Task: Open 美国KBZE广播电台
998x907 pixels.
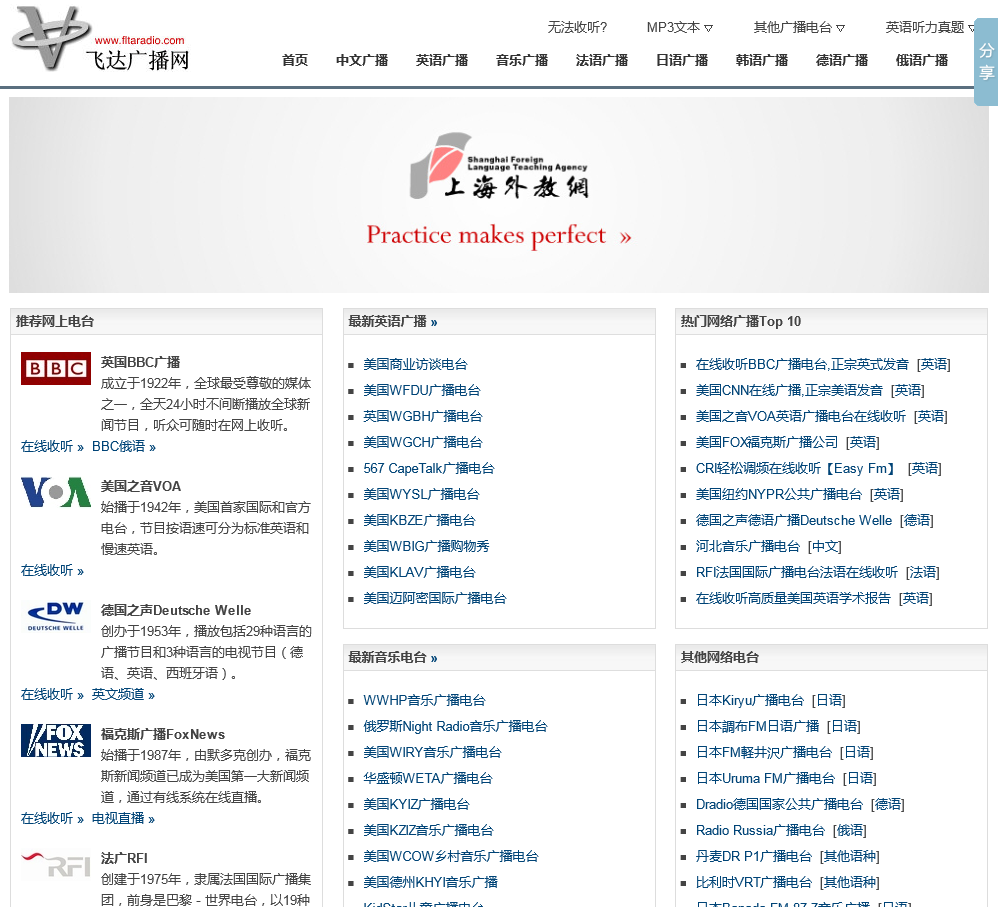Action: (419, 521)
